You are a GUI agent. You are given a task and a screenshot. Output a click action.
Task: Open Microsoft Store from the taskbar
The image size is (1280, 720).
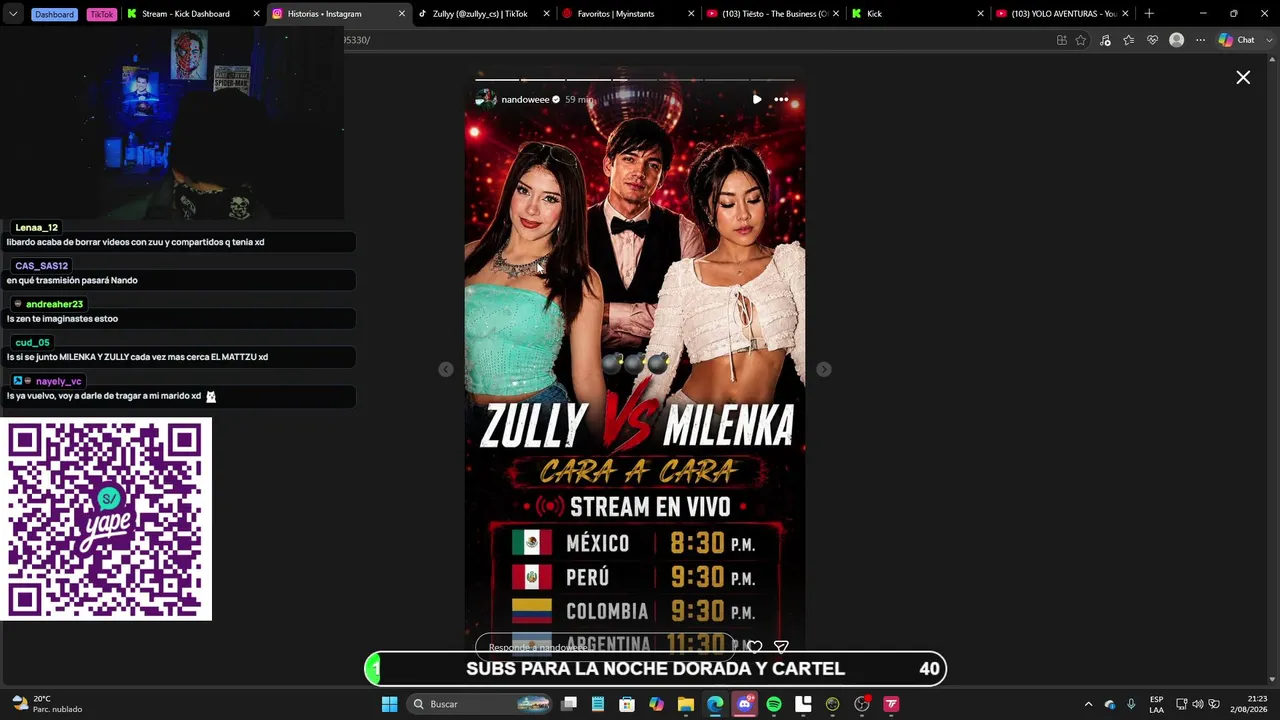point(627,704)
